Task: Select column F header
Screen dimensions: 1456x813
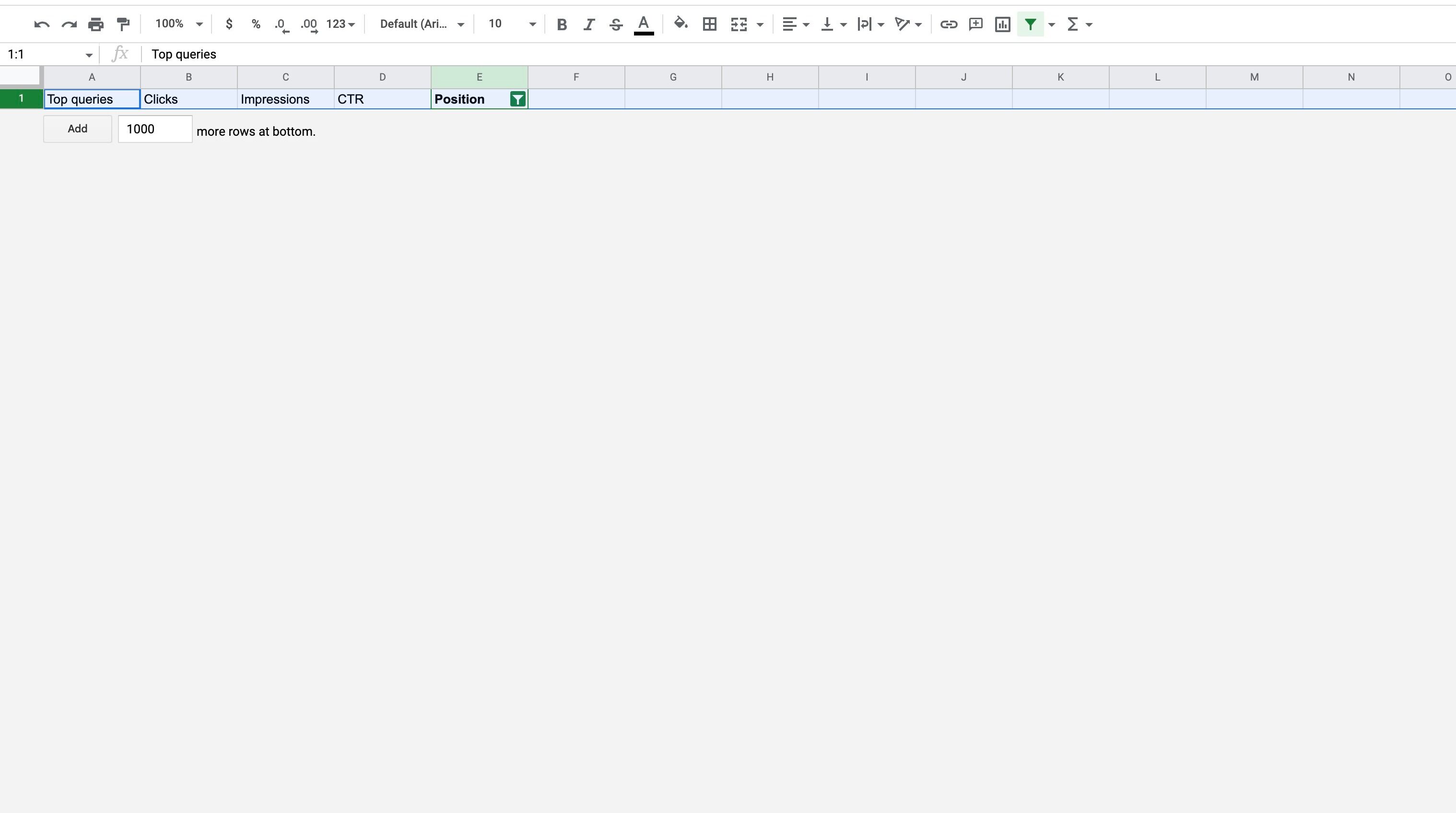Action: tap(576, 77)
